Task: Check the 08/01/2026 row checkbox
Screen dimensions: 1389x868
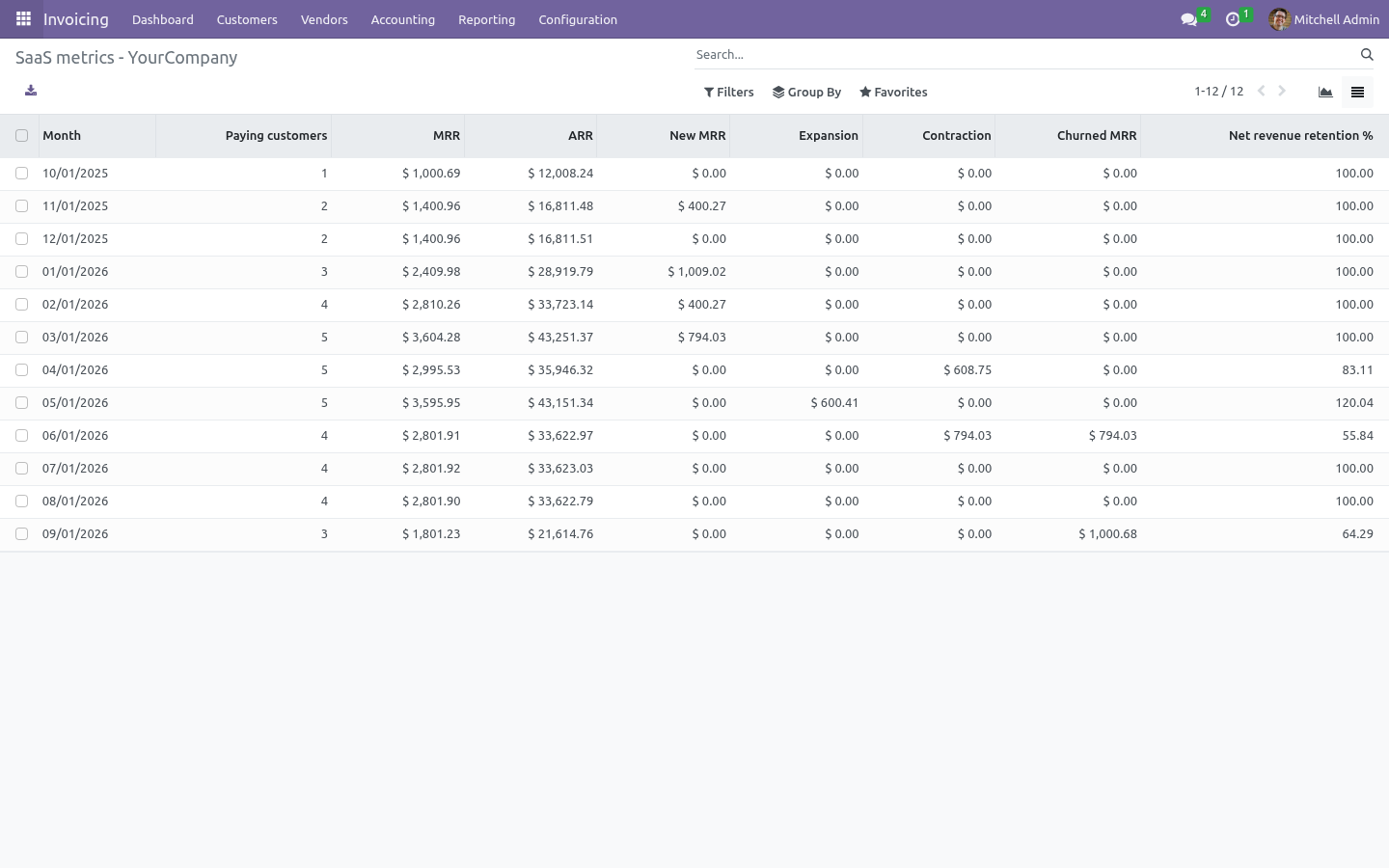Action: (x=21, y=502)
